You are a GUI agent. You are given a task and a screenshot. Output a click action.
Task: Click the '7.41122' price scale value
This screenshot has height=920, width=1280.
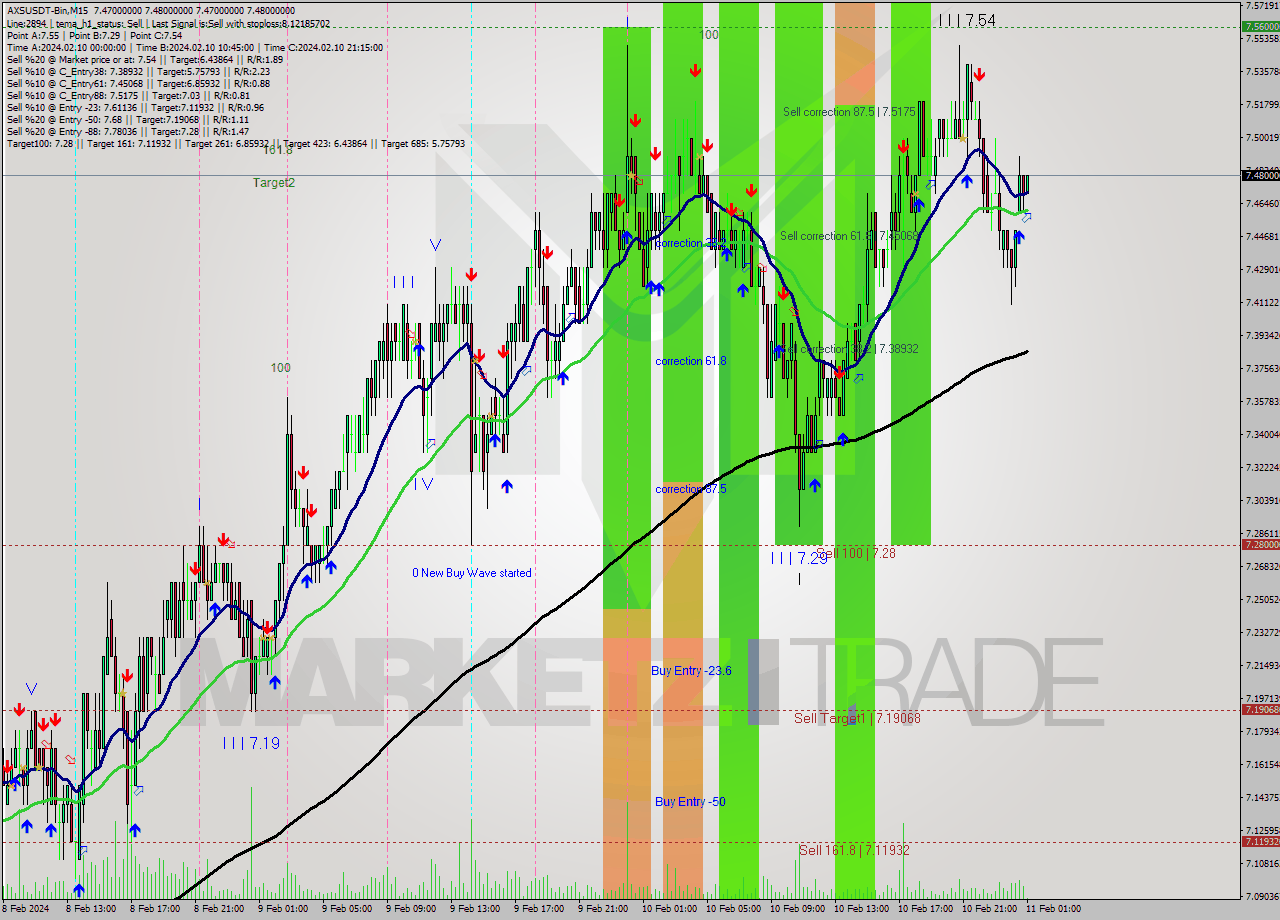pos(1262,302)
